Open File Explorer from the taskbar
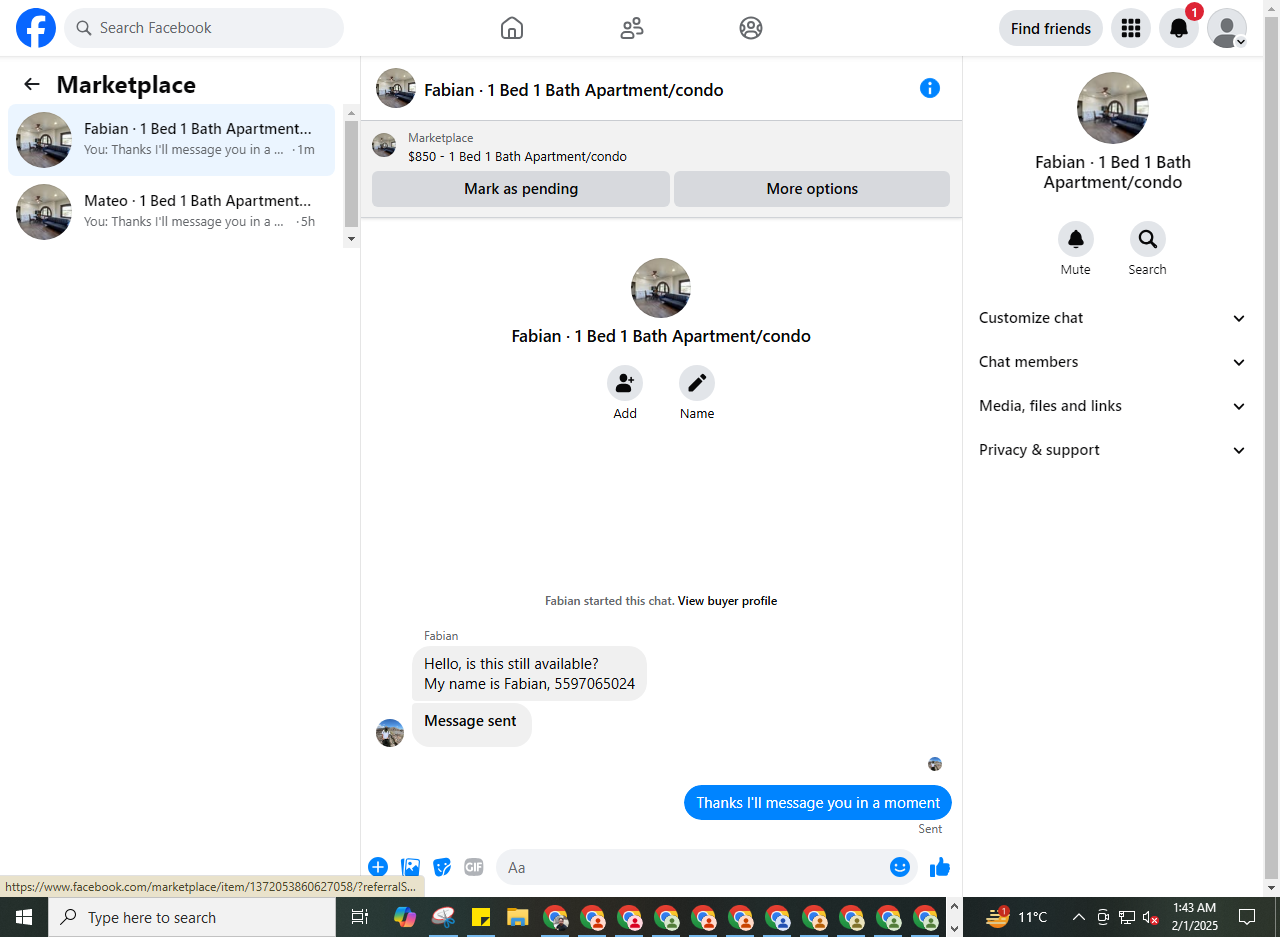This screenshot has width=1280, height=937. (x=517, y=917)
